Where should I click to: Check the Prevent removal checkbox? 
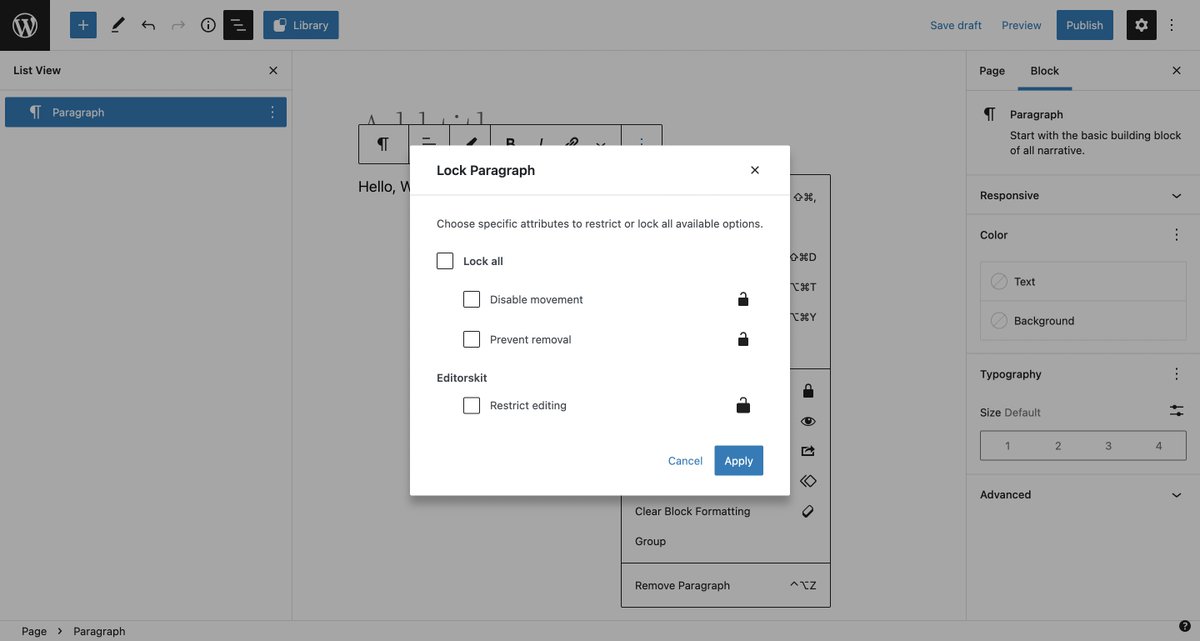472,339
